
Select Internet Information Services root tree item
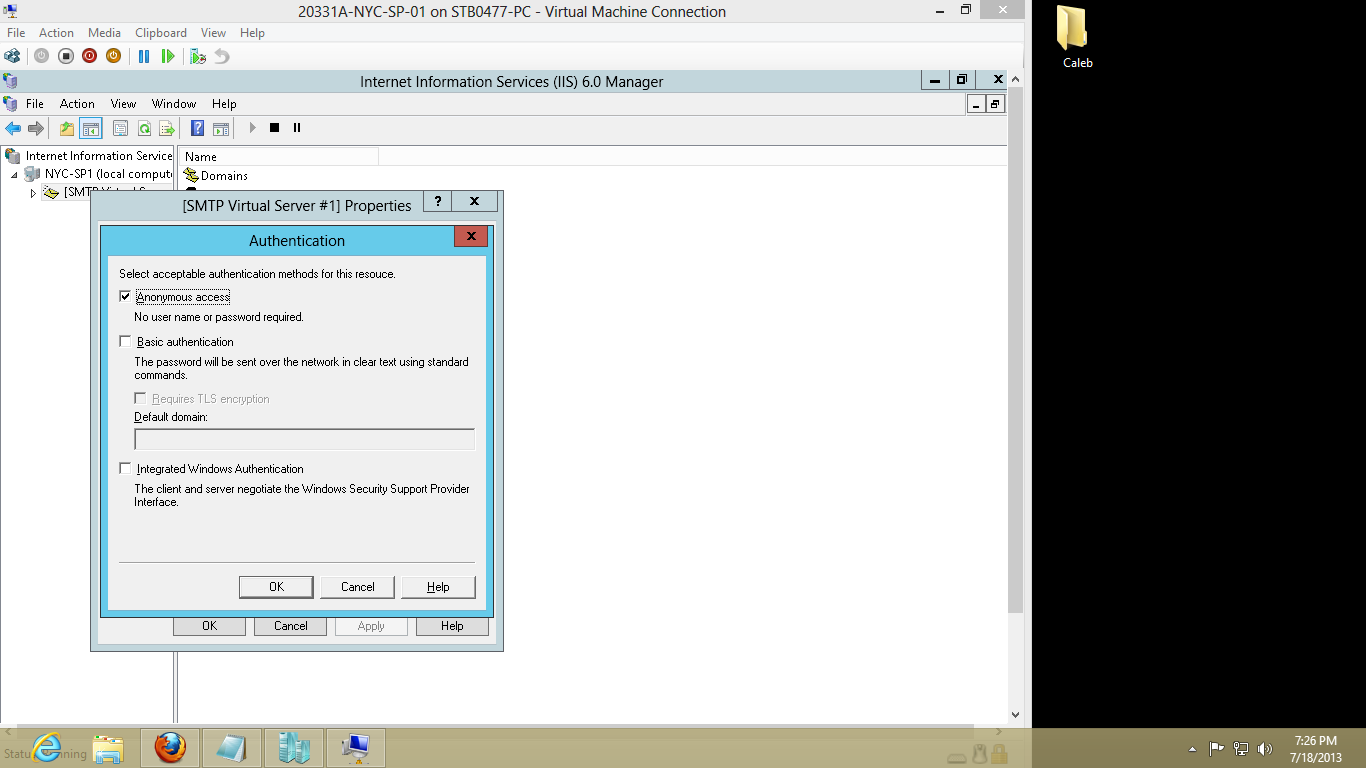89,156
